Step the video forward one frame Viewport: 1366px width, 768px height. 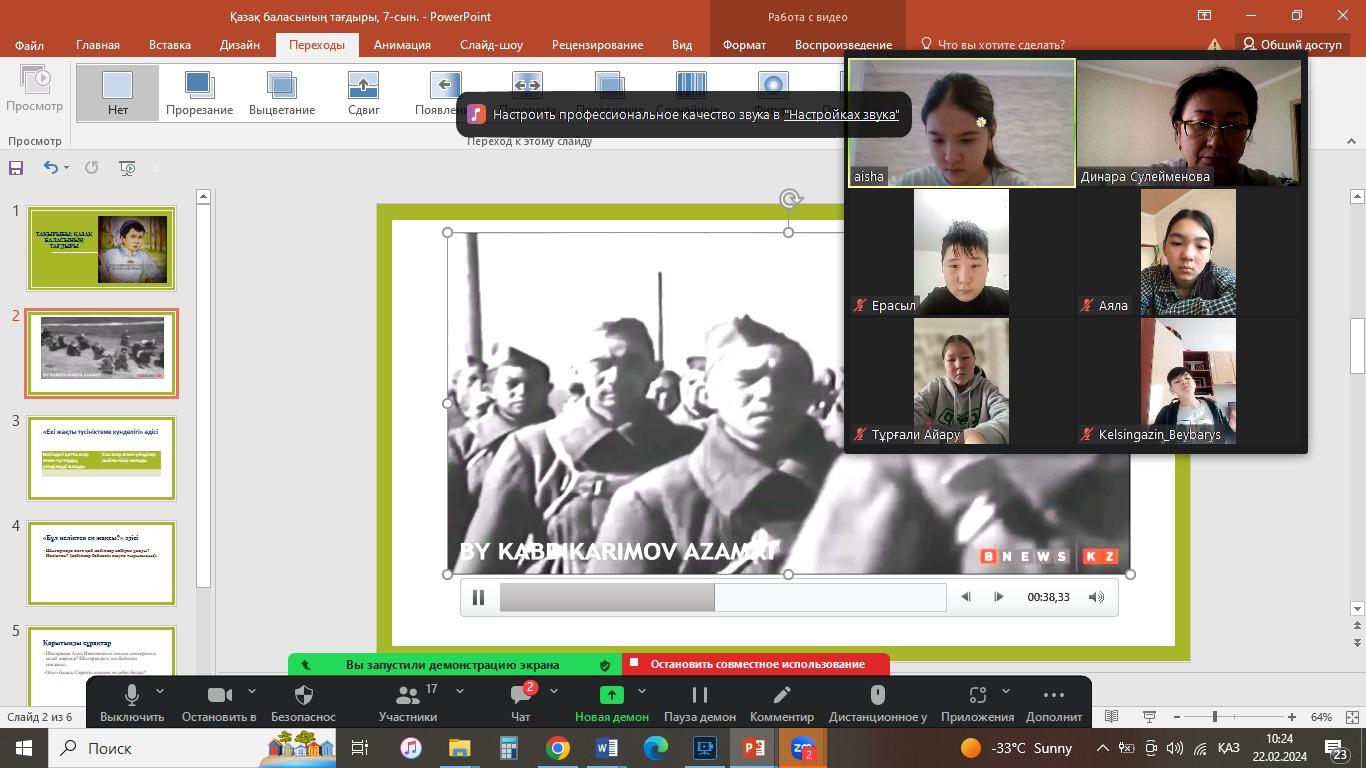pyautogui.click(x=998, y=597)
